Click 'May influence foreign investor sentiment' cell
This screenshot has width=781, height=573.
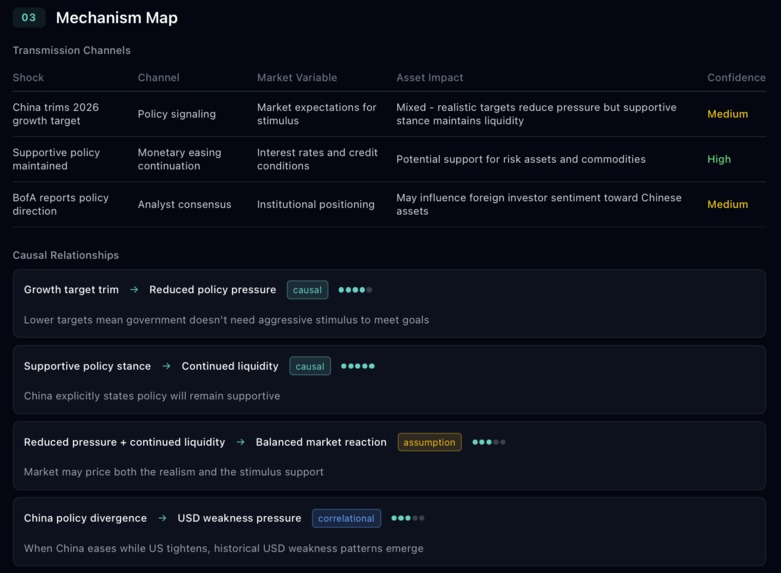point(538,204)
